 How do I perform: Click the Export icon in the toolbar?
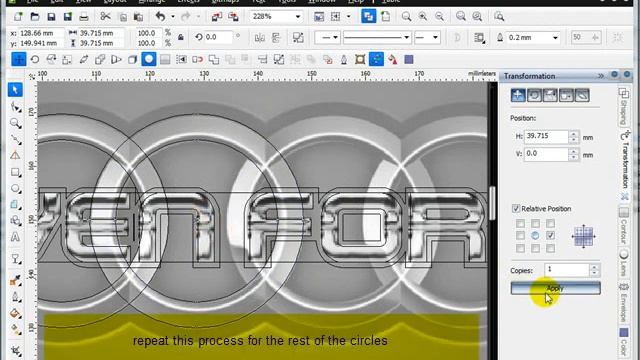point(233,16)
